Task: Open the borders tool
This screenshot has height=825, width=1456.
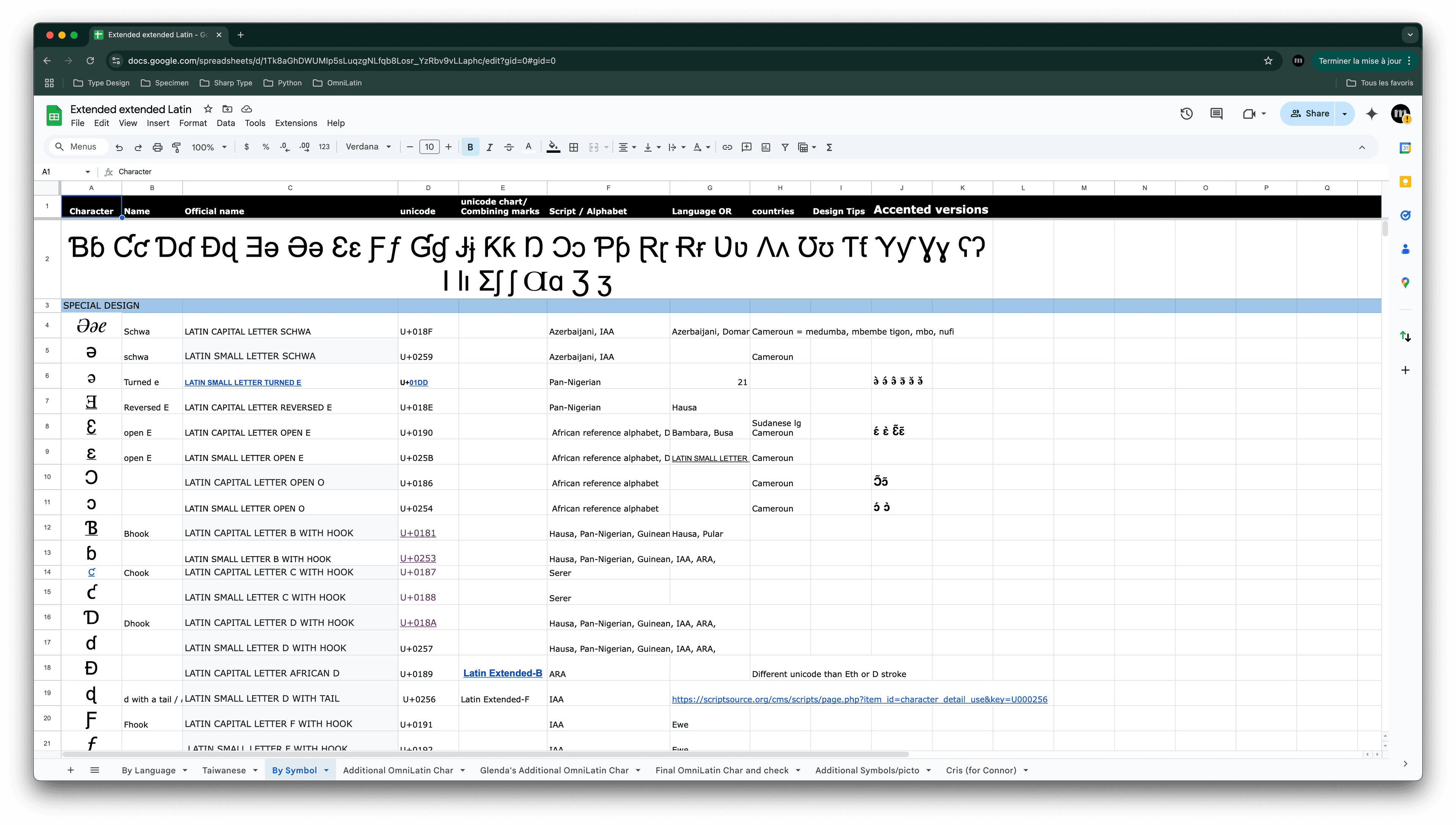Action: [x=574, y=147]
